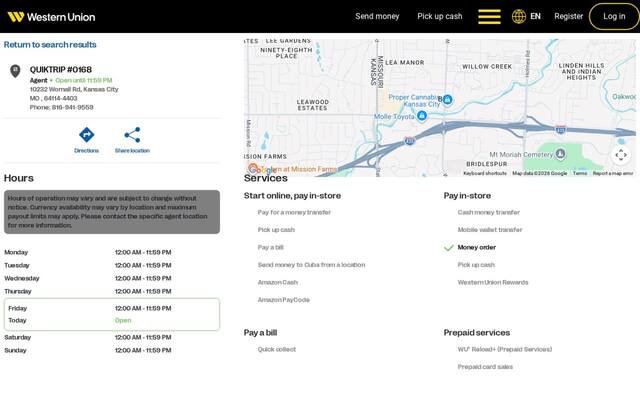
Task: Click the Willow Creek map label
Action: click(x=487, y=67)
